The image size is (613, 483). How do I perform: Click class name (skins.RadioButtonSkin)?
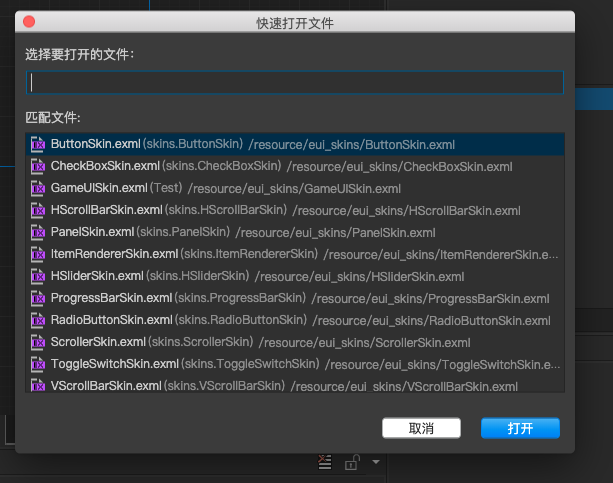point(241,320)
